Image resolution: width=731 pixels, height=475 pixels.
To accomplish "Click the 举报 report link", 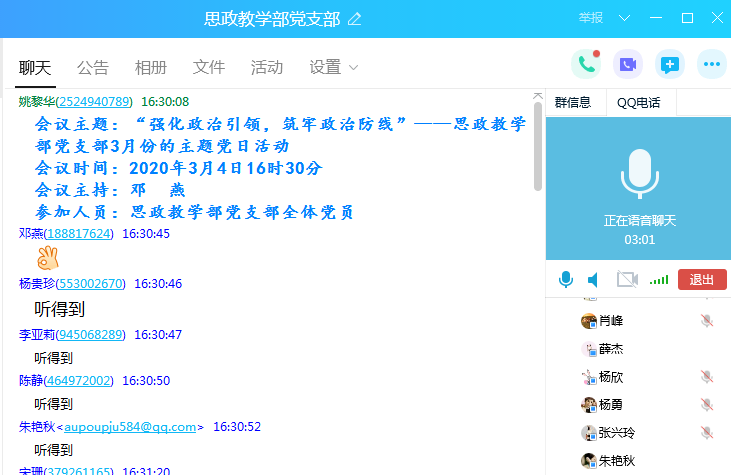I will pos(590,18).
